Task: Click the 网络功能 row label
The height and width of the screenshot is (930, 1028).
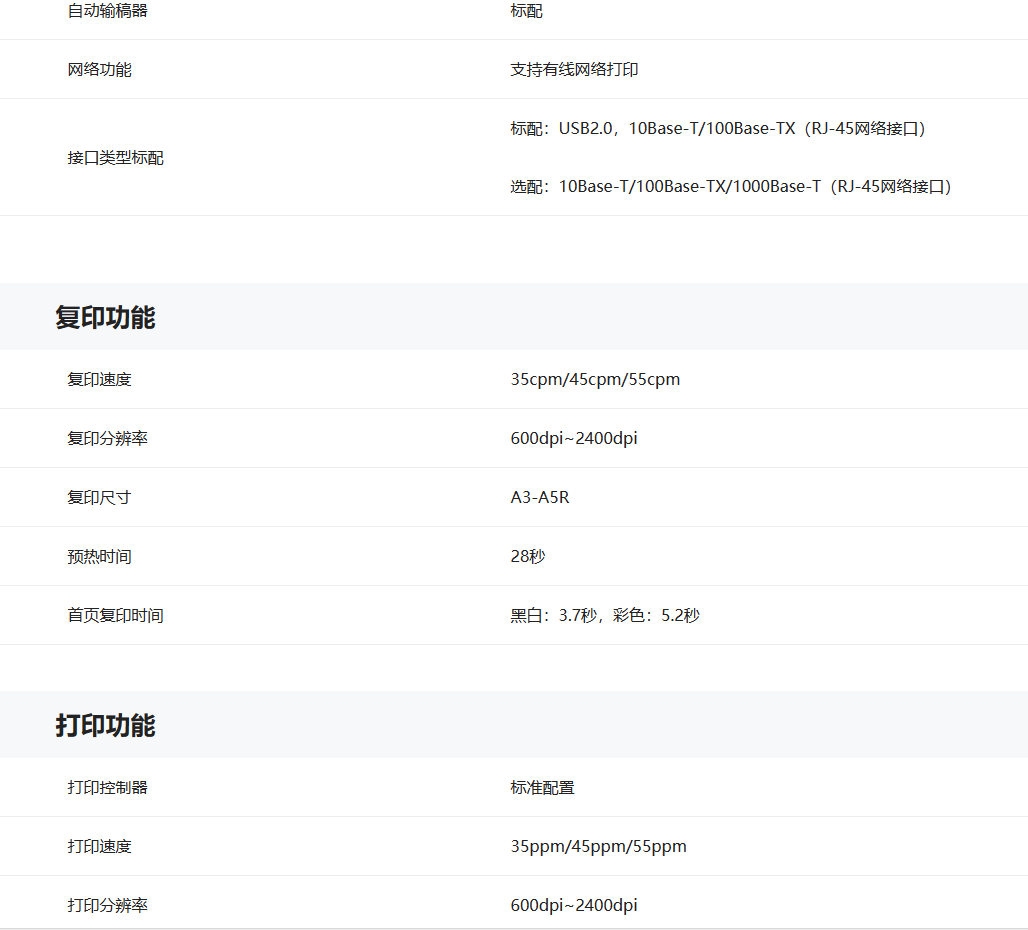Action: [x=99, y=70]
